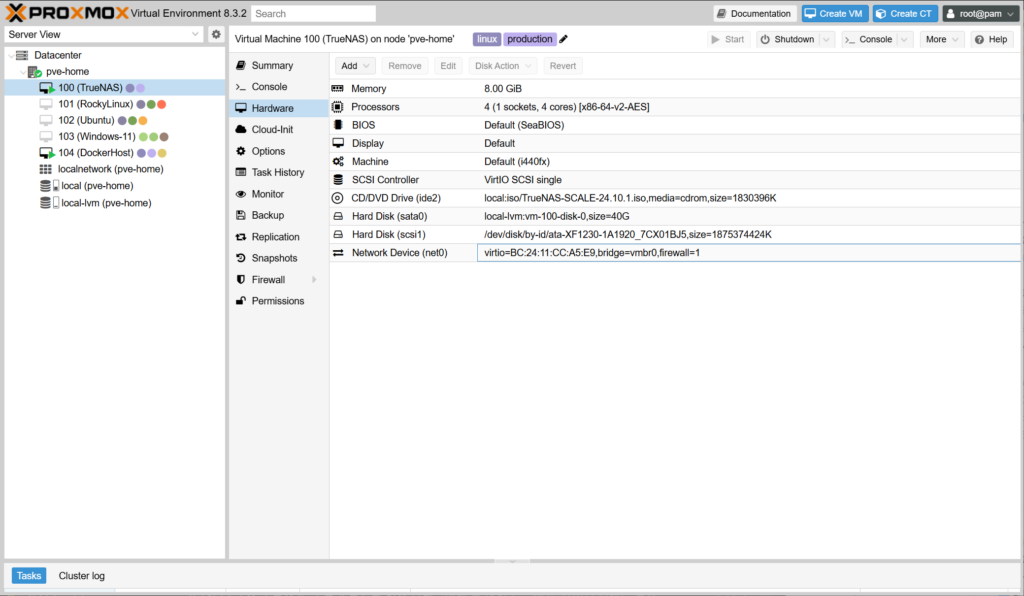This screenshot has width=1024, height=596.
Task: Click the gear icon beside Server View
Action: 216,34
